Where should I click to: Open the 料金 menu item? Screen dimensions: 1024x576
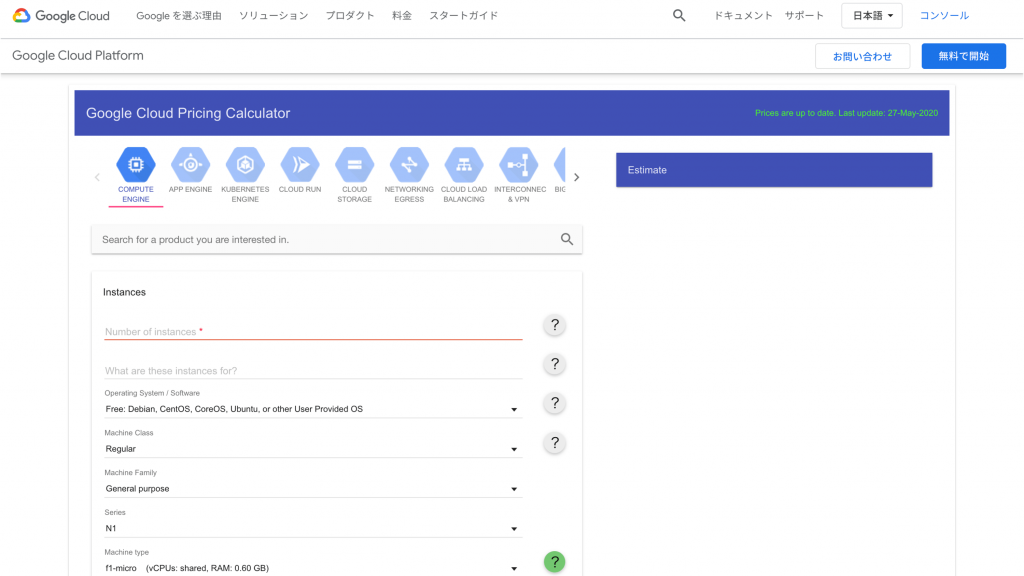coord(402,16)
